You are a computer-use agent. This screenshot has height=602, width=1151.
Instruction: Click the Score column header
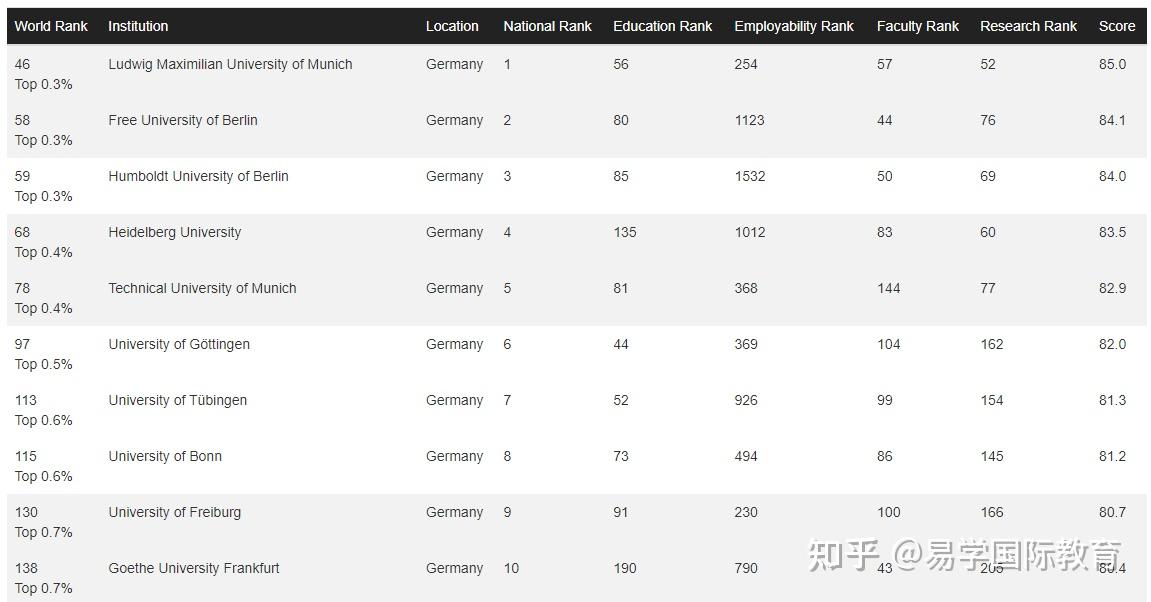point(1117,26)
